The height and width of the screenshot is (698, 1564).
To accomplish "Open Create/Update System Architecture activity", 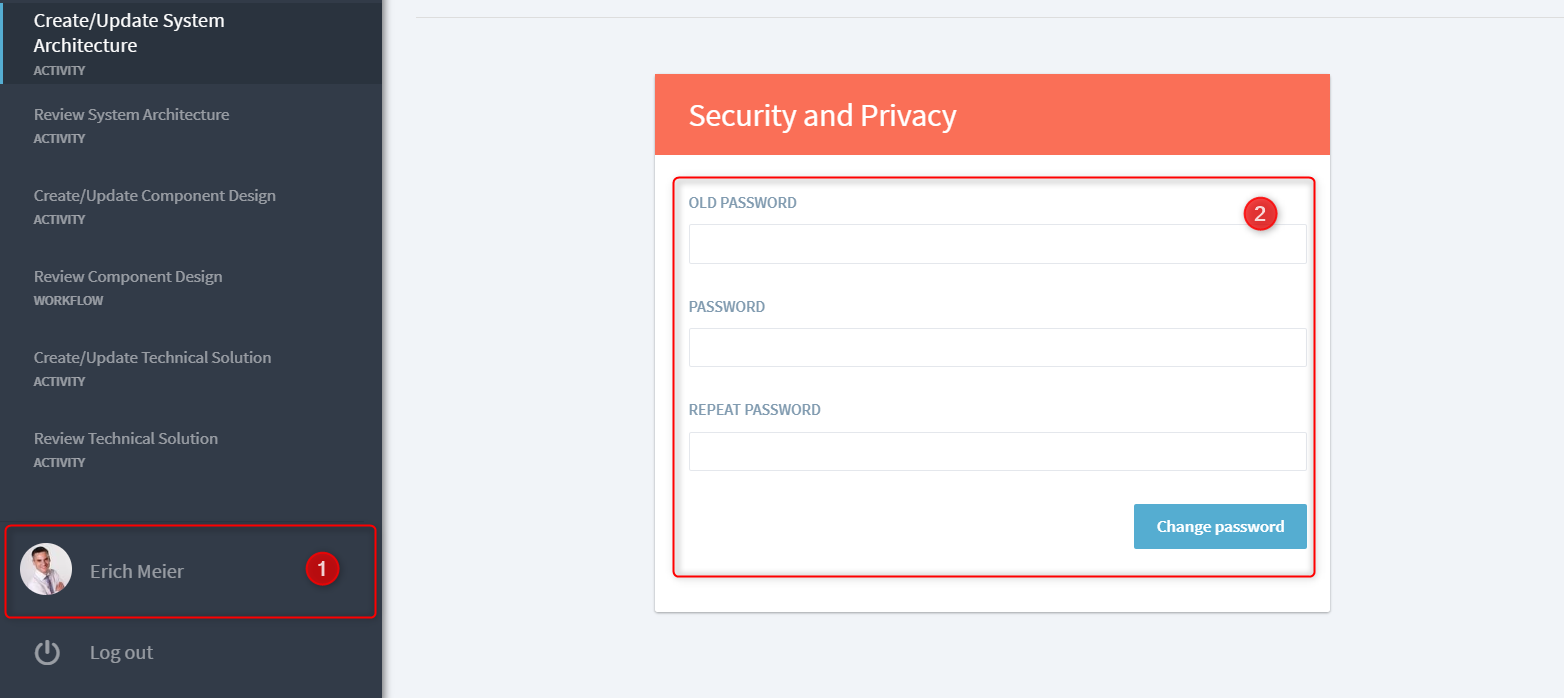I will (x=129, y=34).
